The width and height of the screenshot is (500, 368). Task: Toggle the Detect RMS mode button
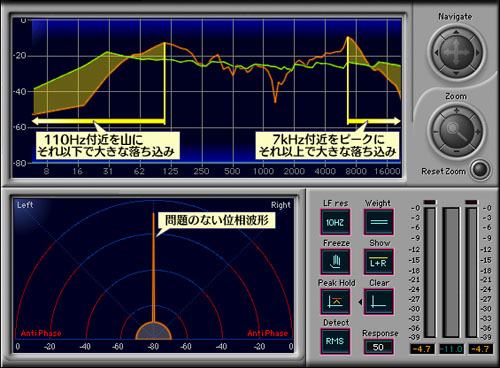335,341
